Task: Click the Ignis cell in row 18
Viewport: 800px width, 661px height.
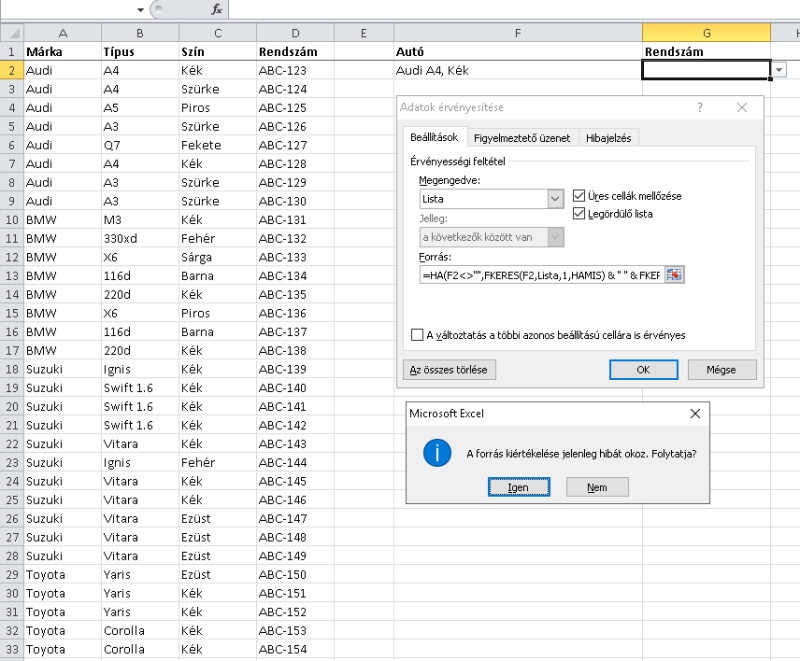Action: pyautogui.click(x=140, y=369)
